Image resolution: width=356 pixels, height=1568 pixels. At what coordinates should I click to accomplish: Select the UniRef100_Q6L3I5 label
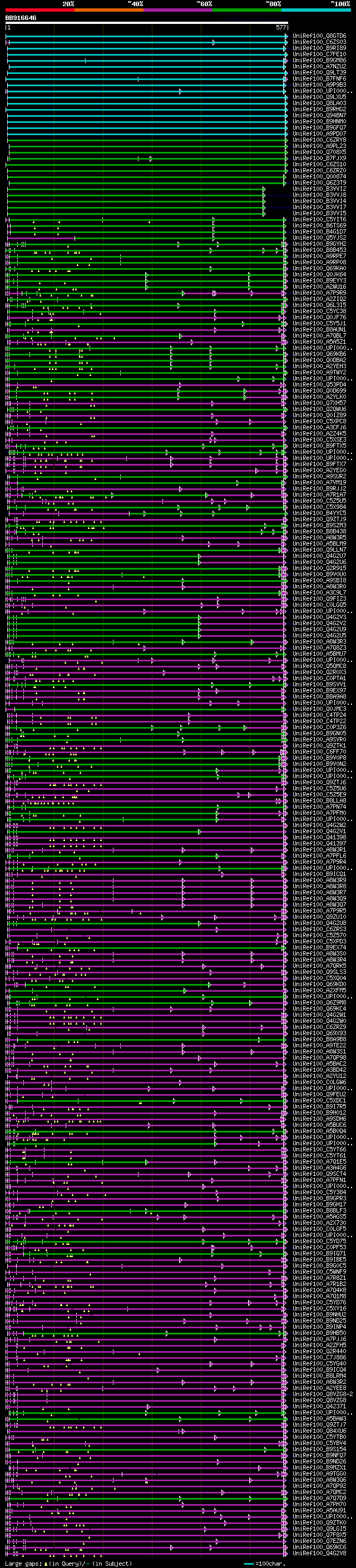319,305
